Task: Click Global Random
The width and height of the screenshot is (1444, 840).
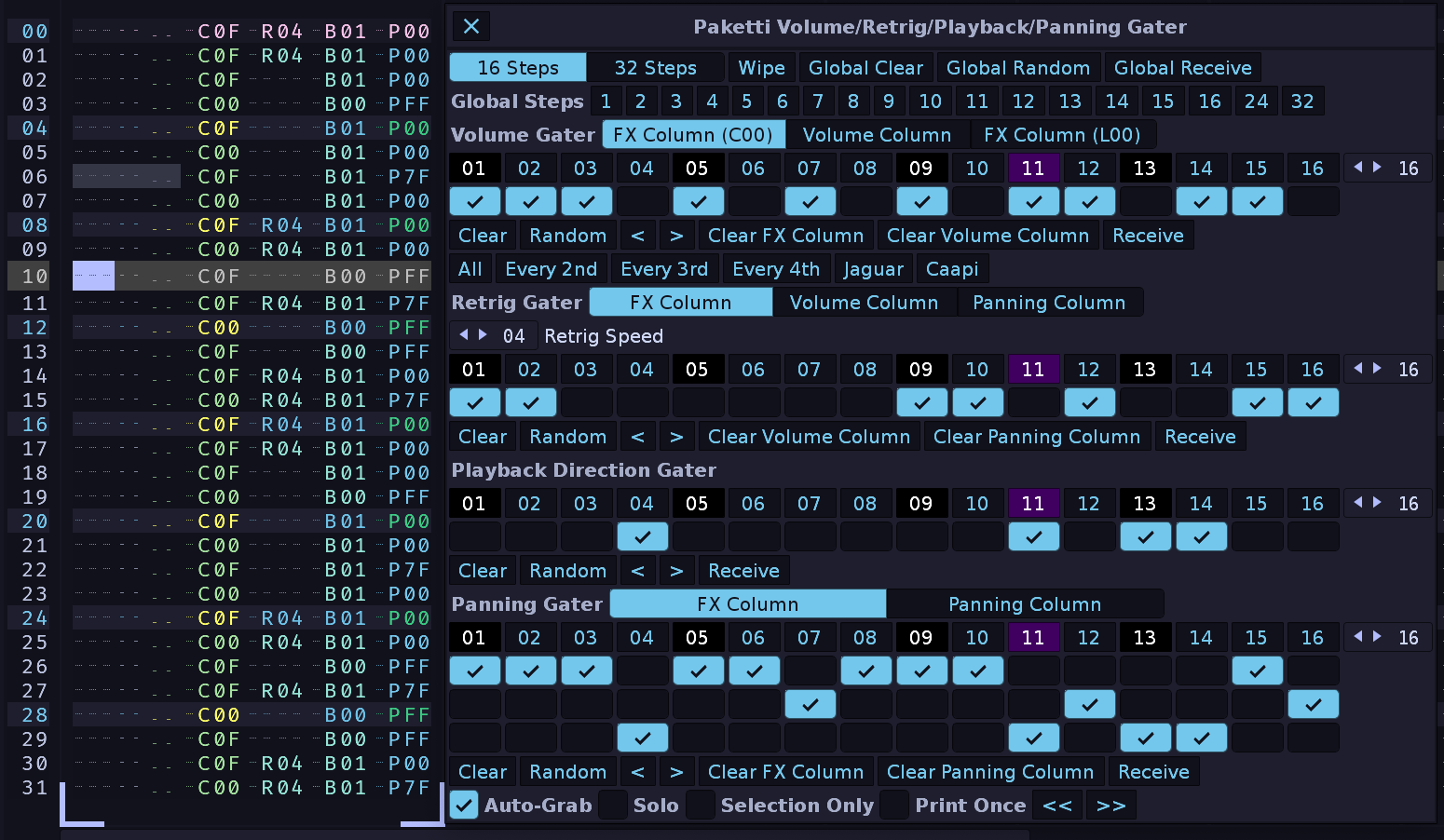Action: 1018,68
